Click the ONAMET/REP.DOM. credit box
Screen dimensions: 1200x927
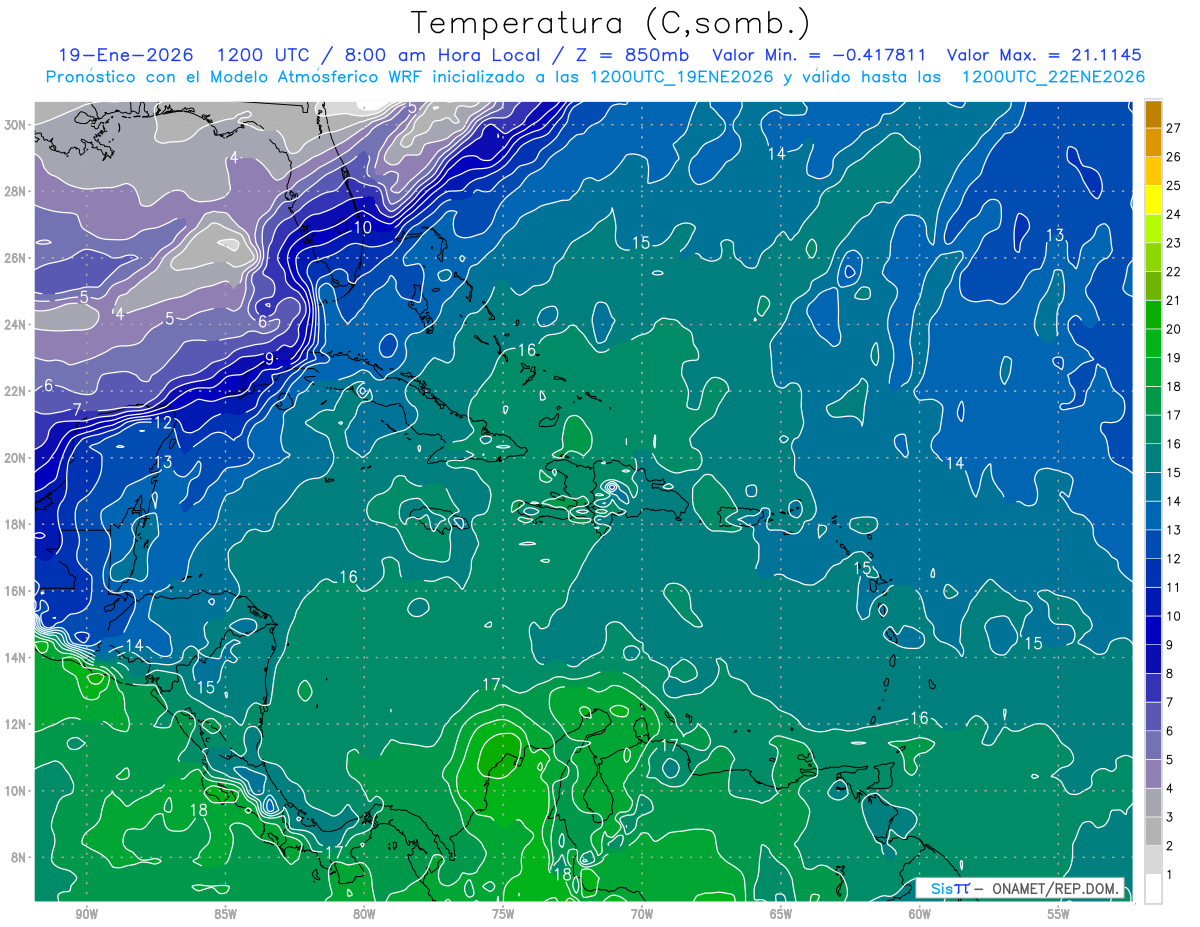pyautogui.click(x=1019, y=888)
